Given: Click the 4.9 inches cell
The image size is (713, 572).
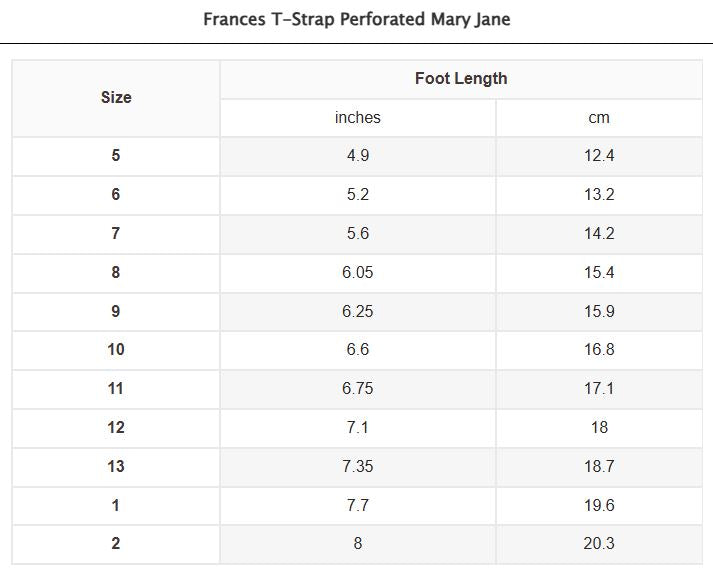Looking at the screenshot, I should (358, 156).
